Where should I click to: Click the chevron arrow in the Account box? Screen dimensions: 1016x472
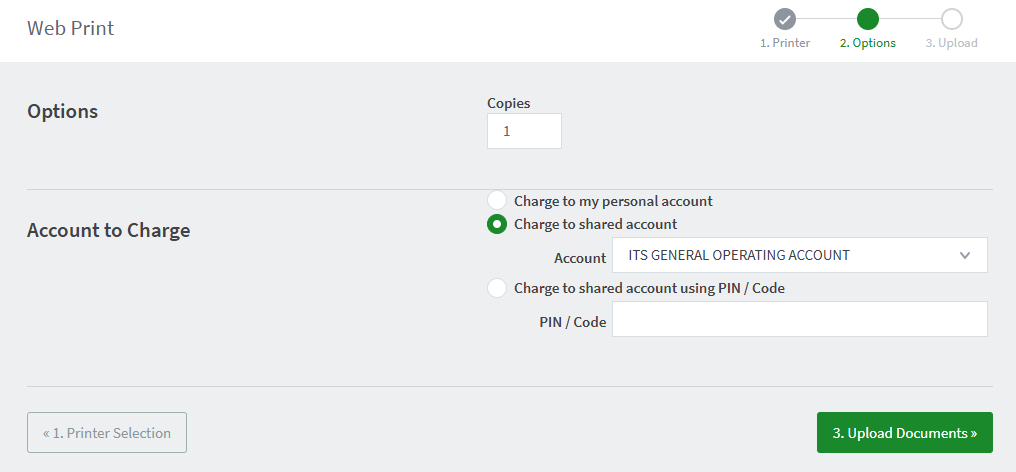[x=964, y=255]
